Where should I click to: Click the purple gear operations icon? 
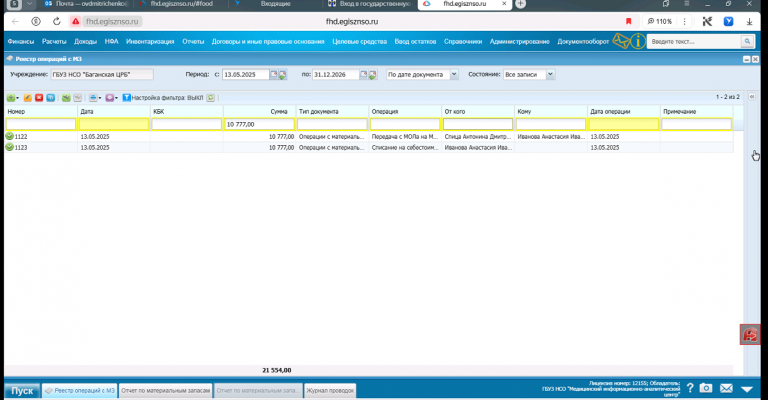109,98
